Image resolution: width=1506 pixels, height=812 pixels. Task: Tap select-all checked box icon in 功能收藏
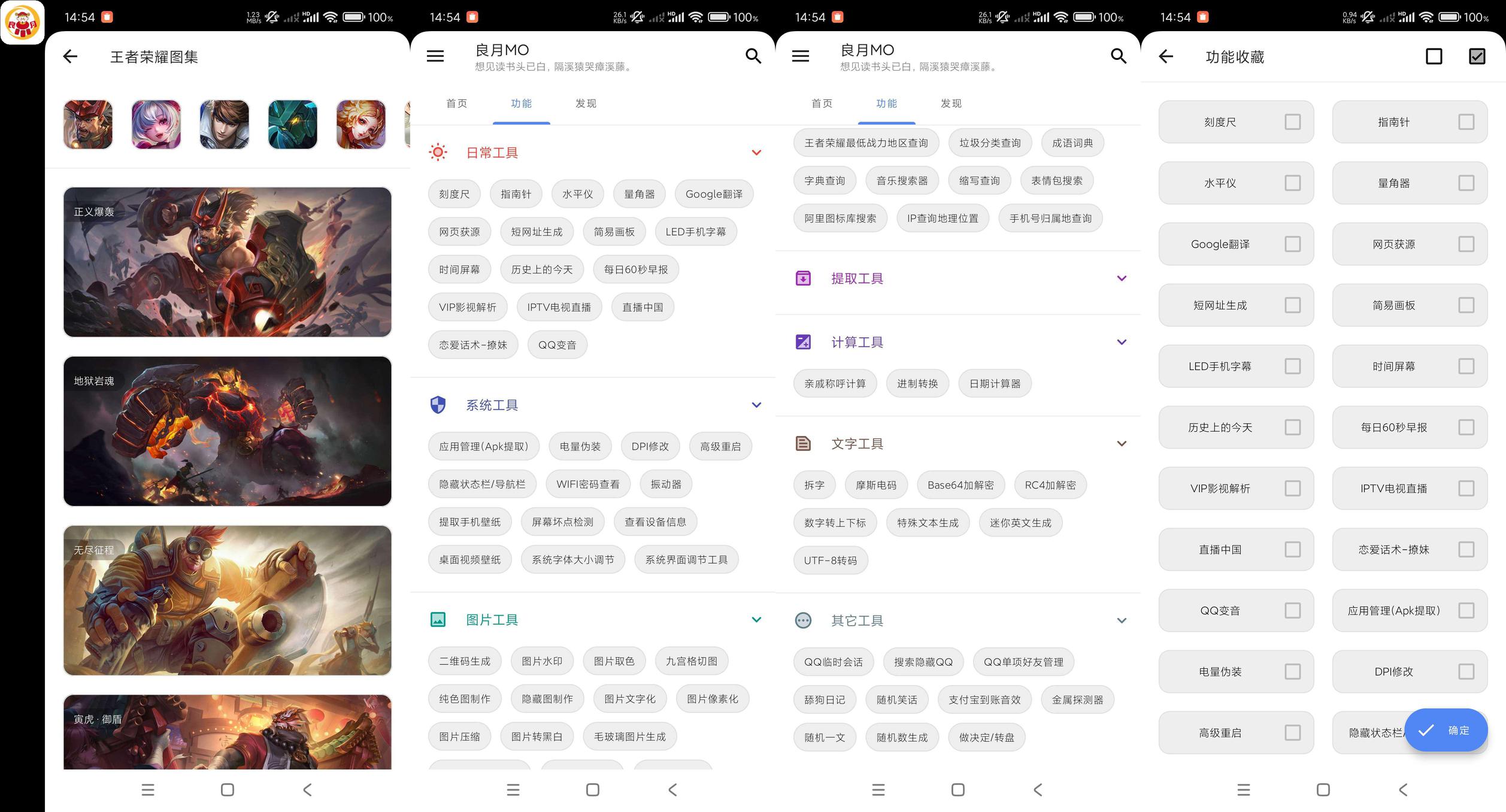tap(1477, 56)
